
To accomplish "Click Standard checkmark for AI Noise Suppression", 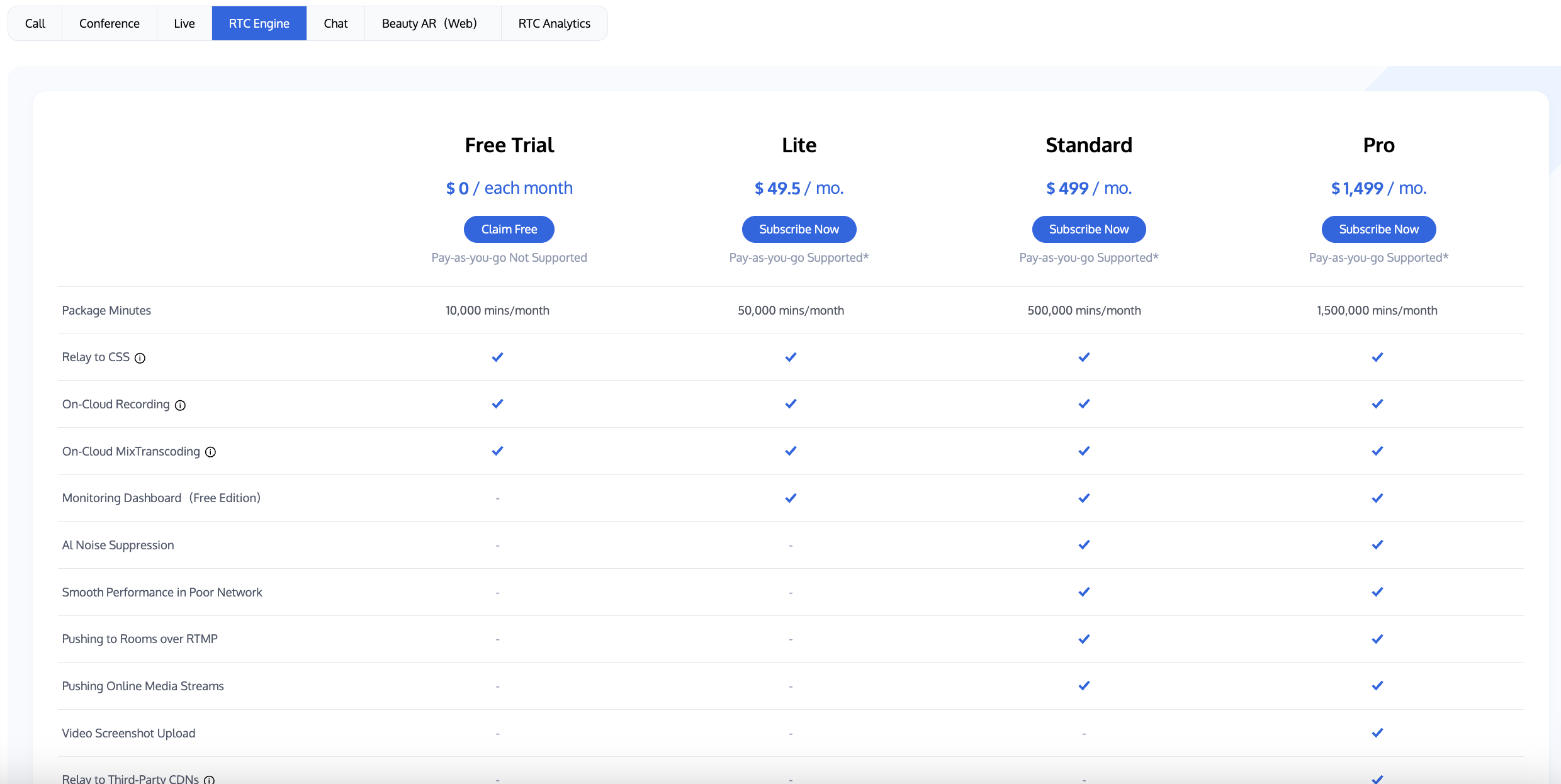I will click(x=1084, y=545).
